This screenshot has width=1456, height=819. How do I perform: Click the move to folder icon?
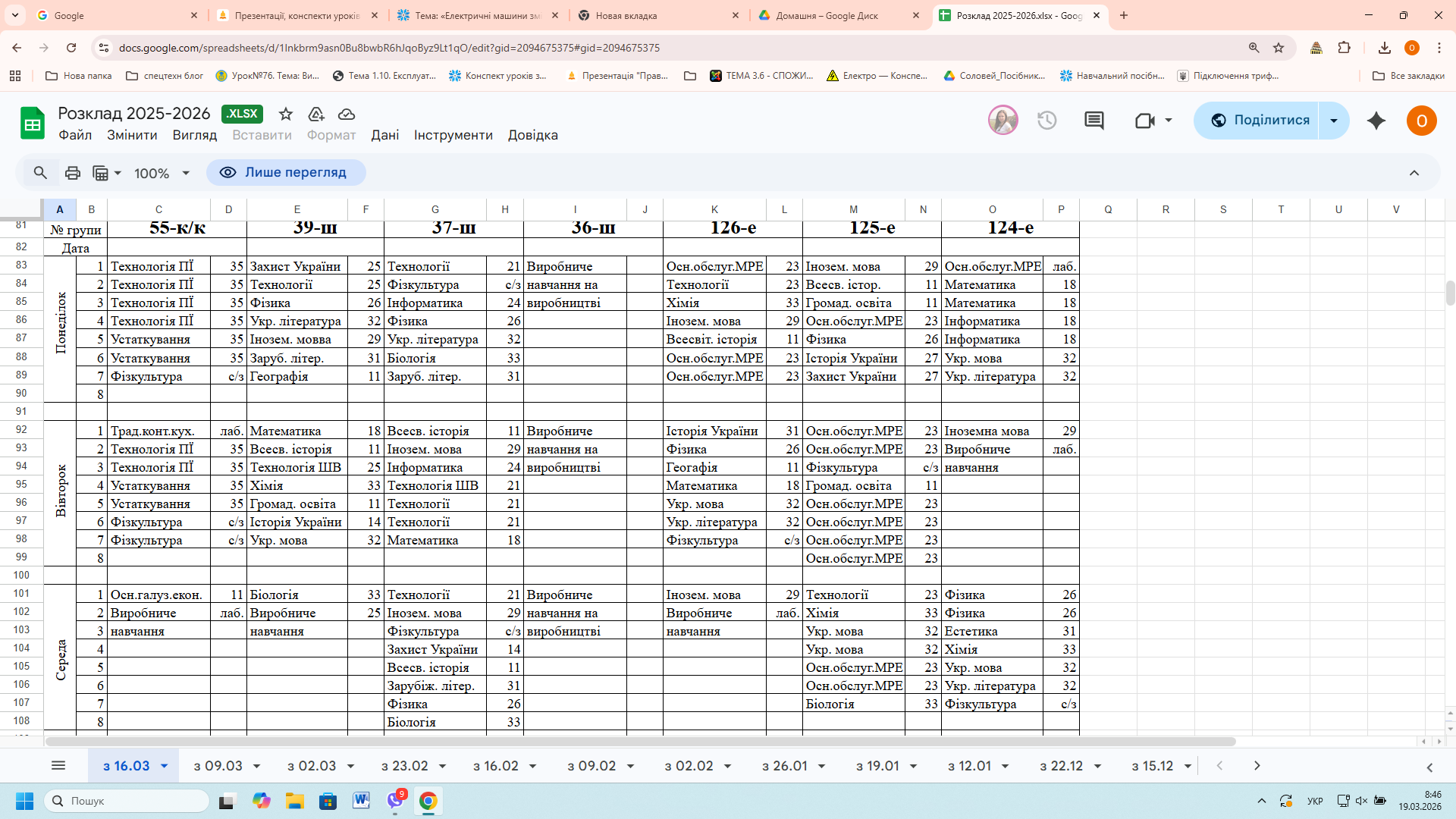[x=316, y=114]
